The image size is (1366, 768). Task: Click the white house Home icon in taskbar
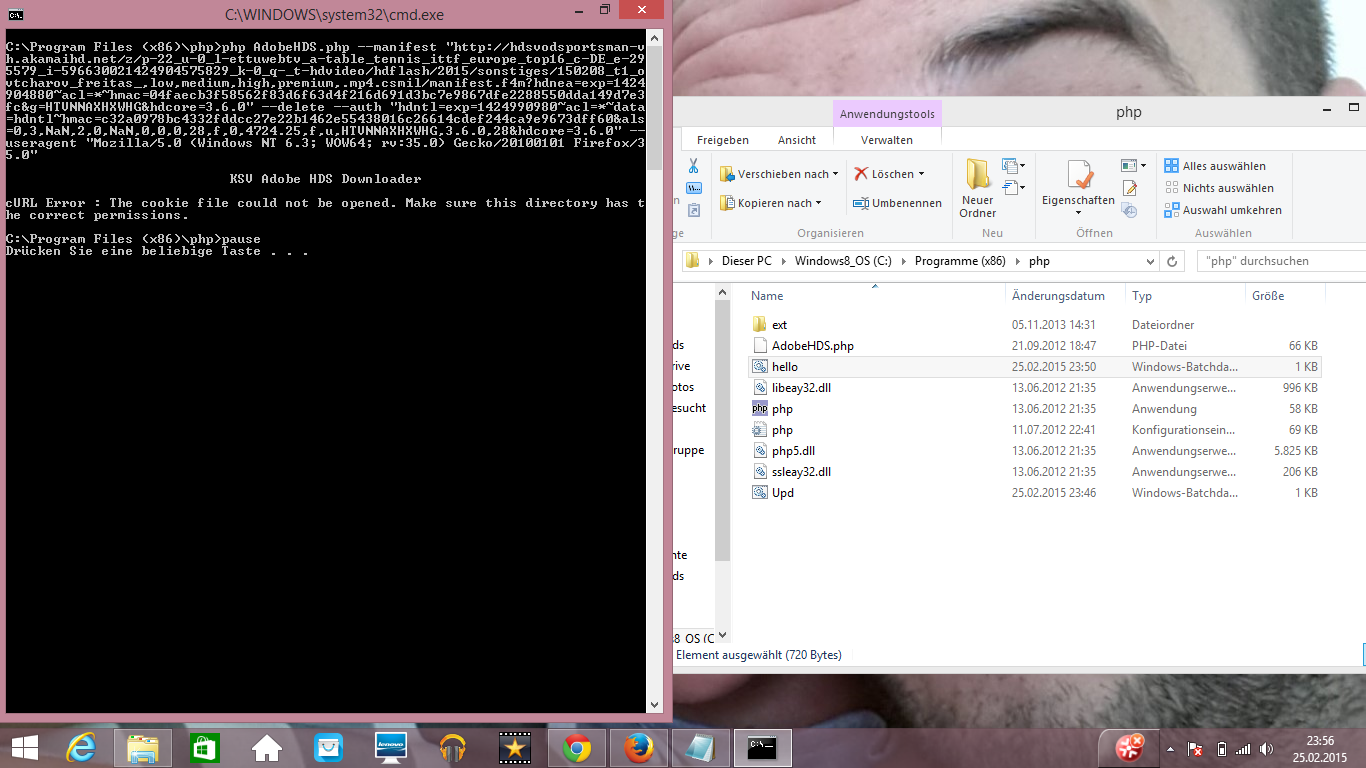(266, 748)
